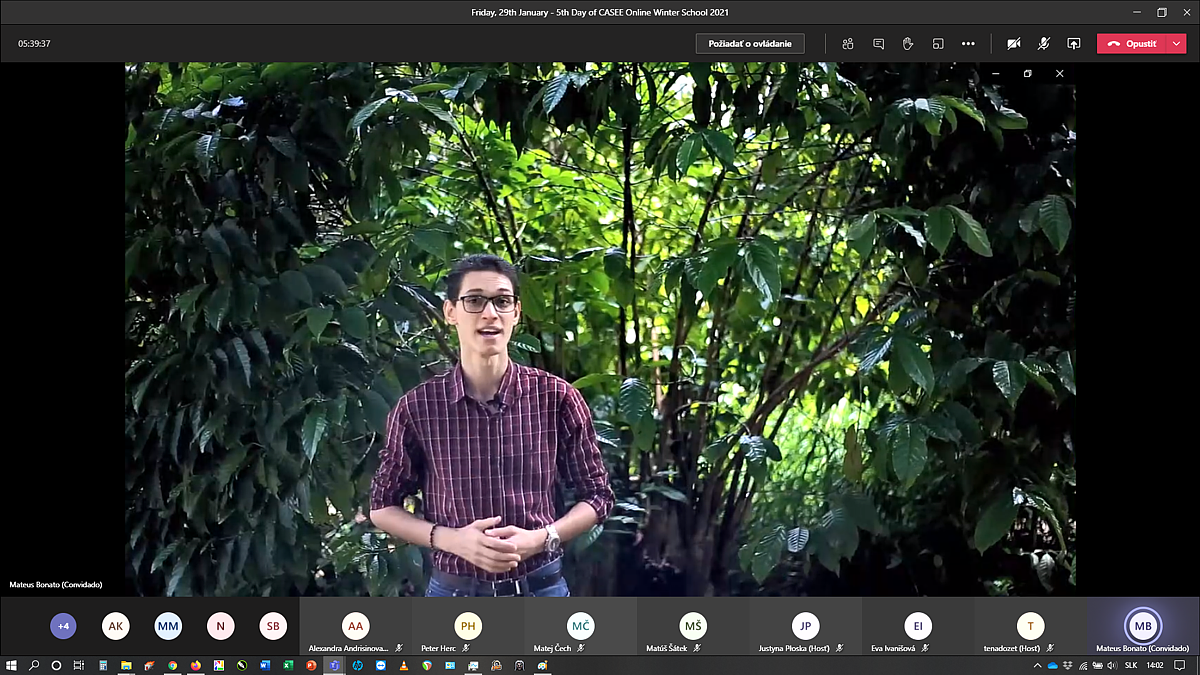Click the VLC media player taskbar icon
The width and height of the screenshot is (1200, 675).
coord(403,665)
